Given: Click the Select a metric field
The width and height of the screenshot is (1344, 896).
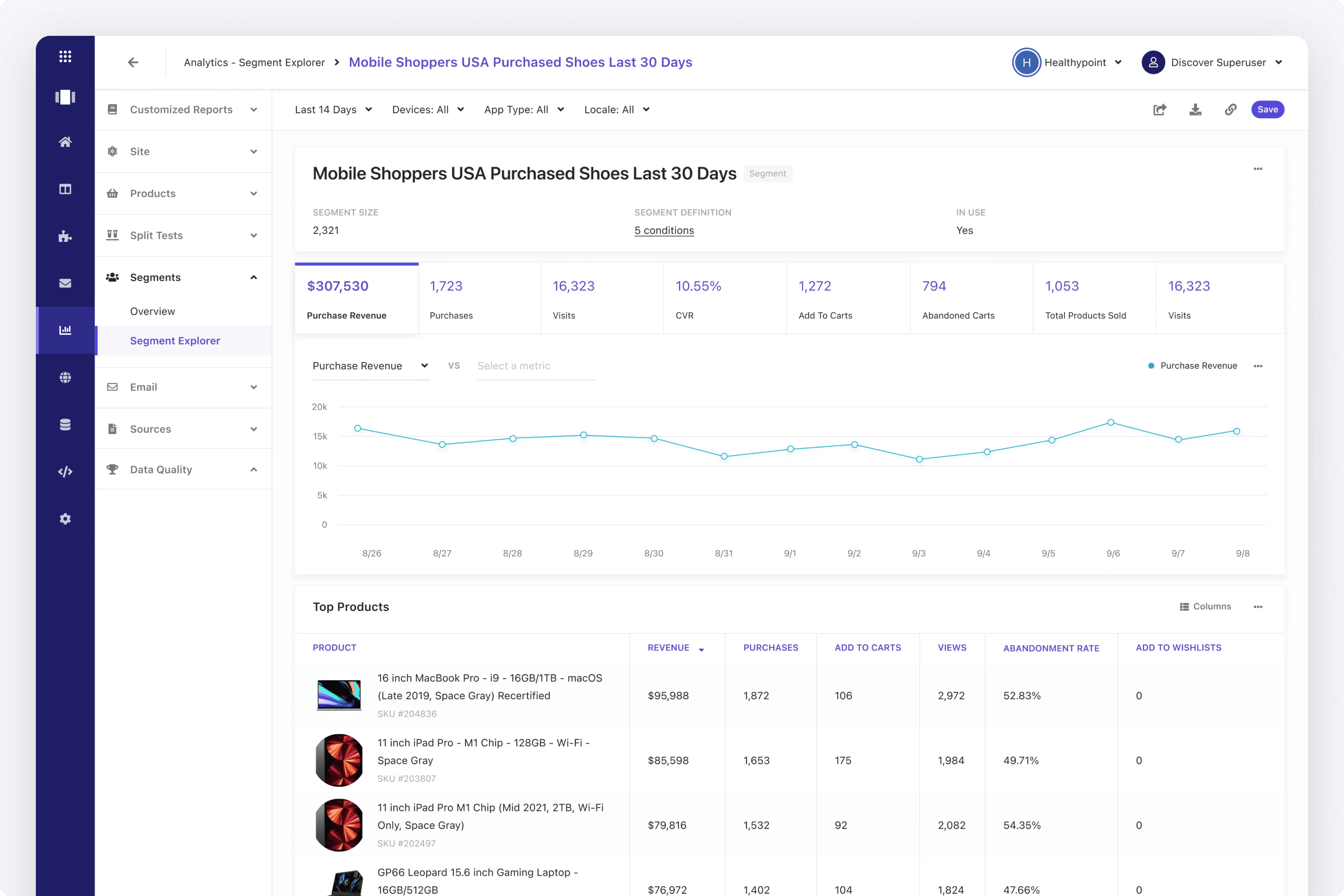Looking at the screenshot, I should pyautogui.click(x=535, y=366).
